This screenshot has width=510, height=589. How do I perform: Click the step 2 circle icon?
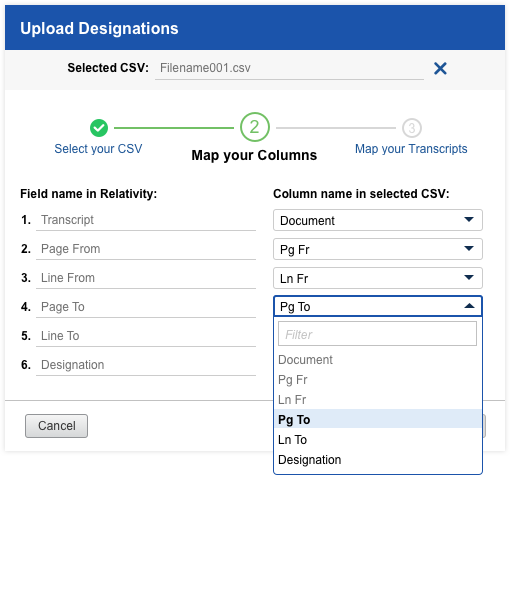[x=255, y=127]
